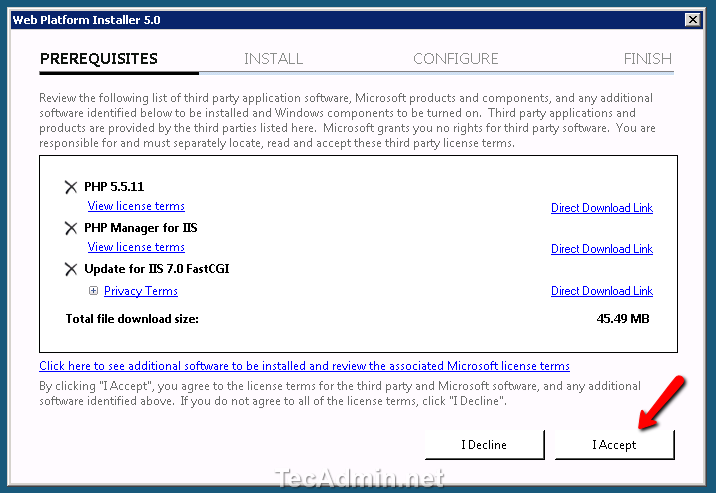Viewport: 716px width, 493px height.
Task: Click the X icon next to PHP Manager for IIS
Action: (70, 228)
